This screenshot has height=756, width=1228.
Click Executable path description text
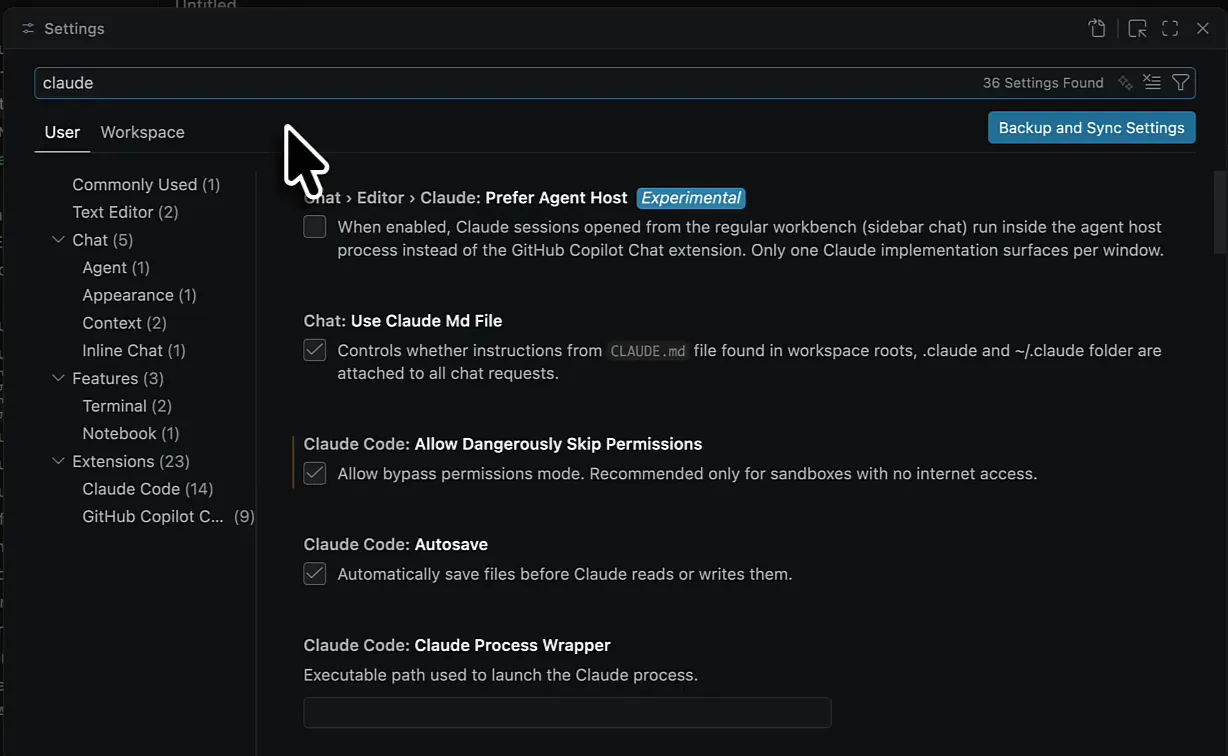click(x=501, y=675)
